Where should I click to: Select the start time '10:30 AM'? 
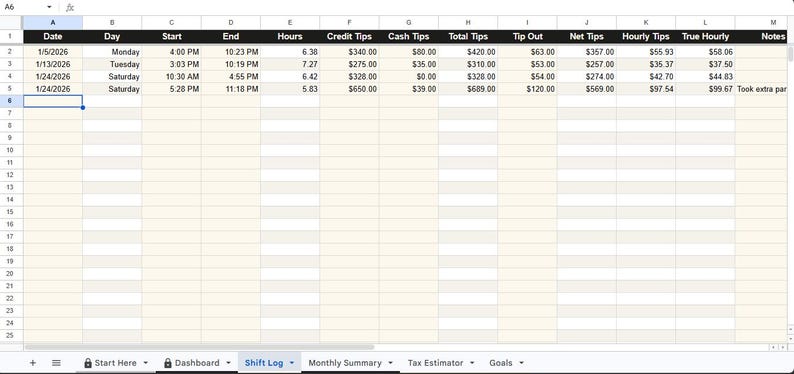tap(171, 76)
